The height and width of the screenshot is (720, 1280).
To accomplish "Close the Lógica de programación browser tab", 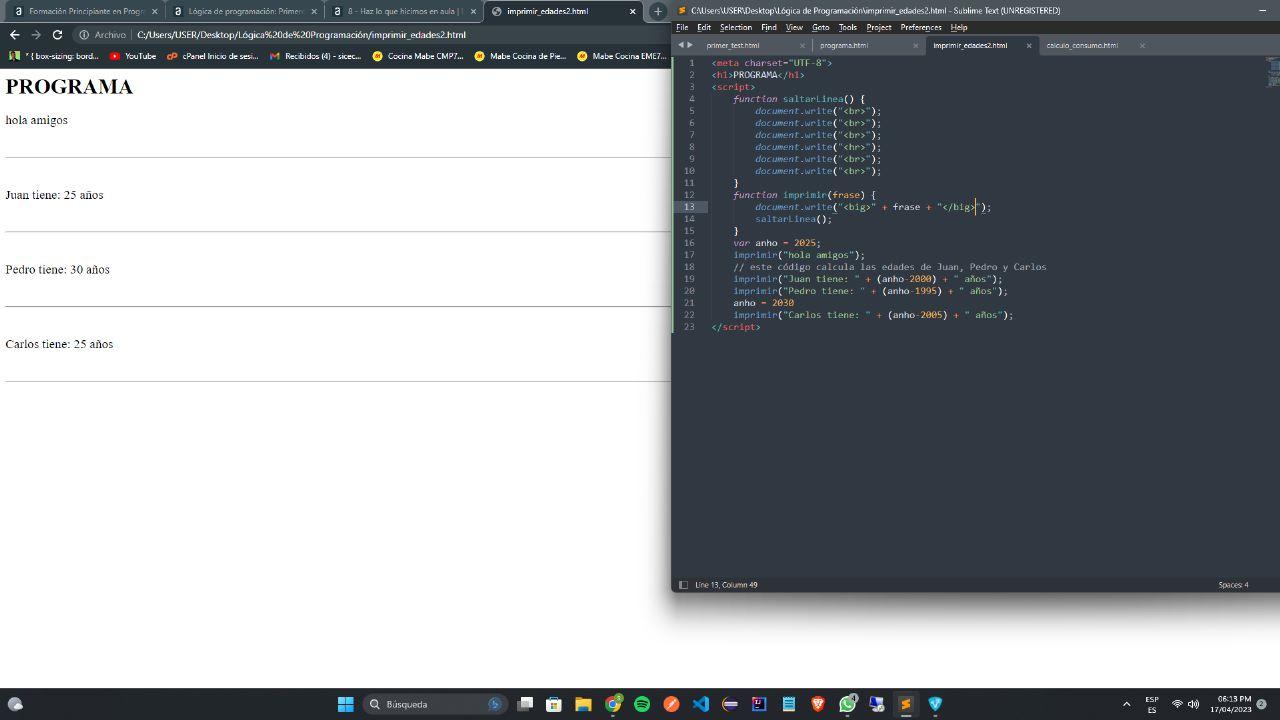I will 314,11.
